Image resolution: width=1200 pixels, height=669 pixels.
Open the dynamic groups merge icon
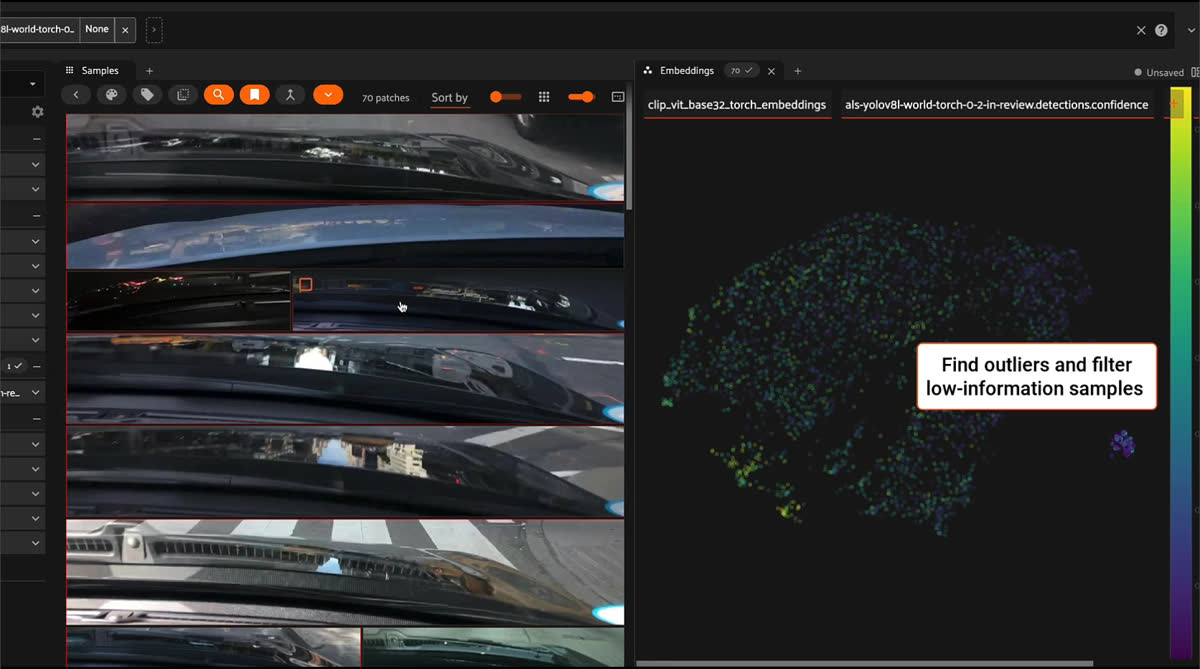pos(290,95)
